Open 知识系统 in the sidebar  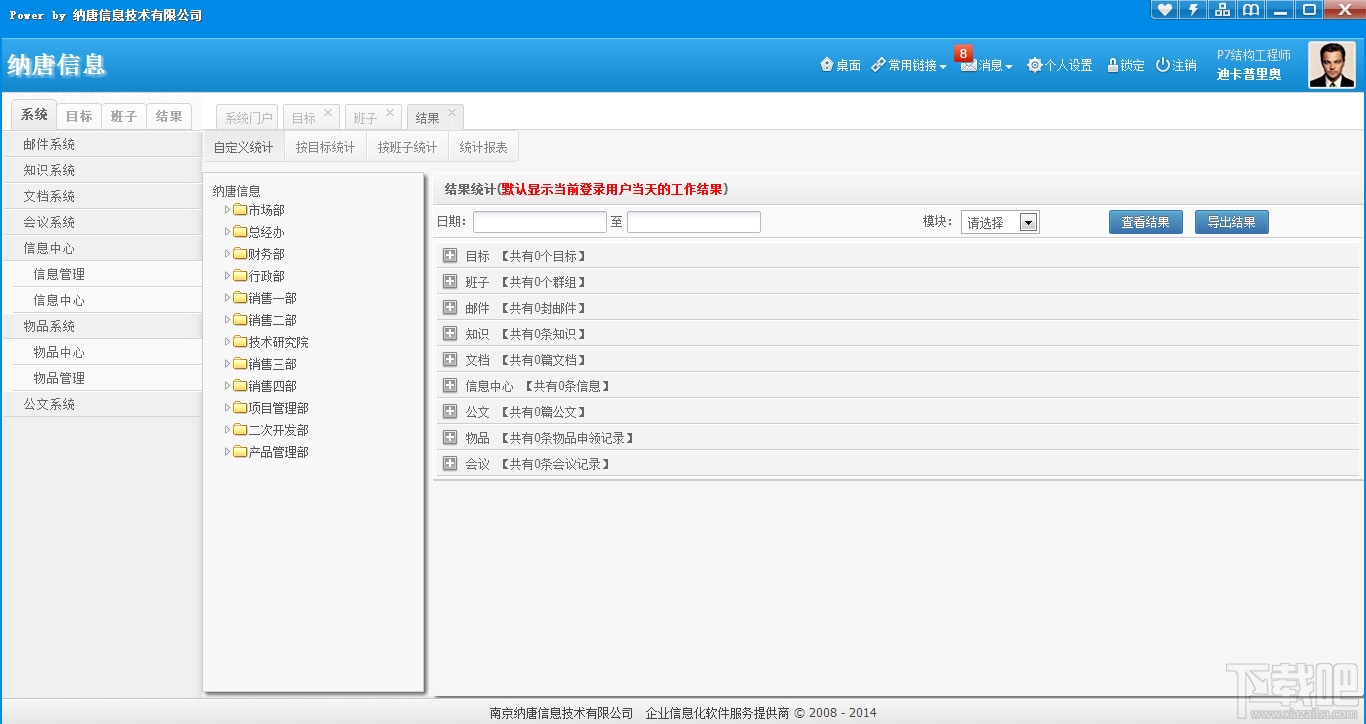coord(102,171)
